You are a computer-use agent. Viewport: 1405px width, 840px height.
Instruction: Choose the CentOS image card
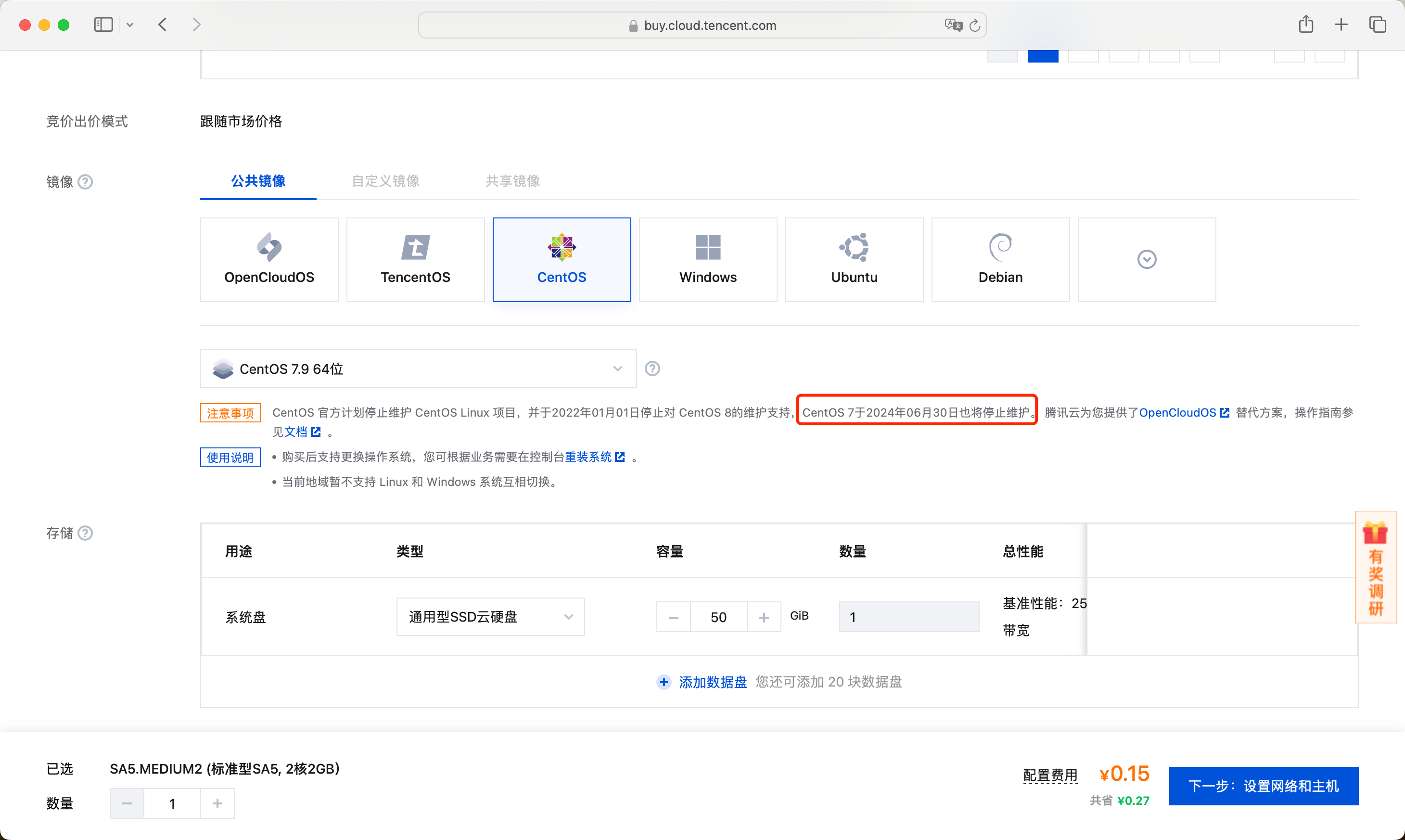562,260
